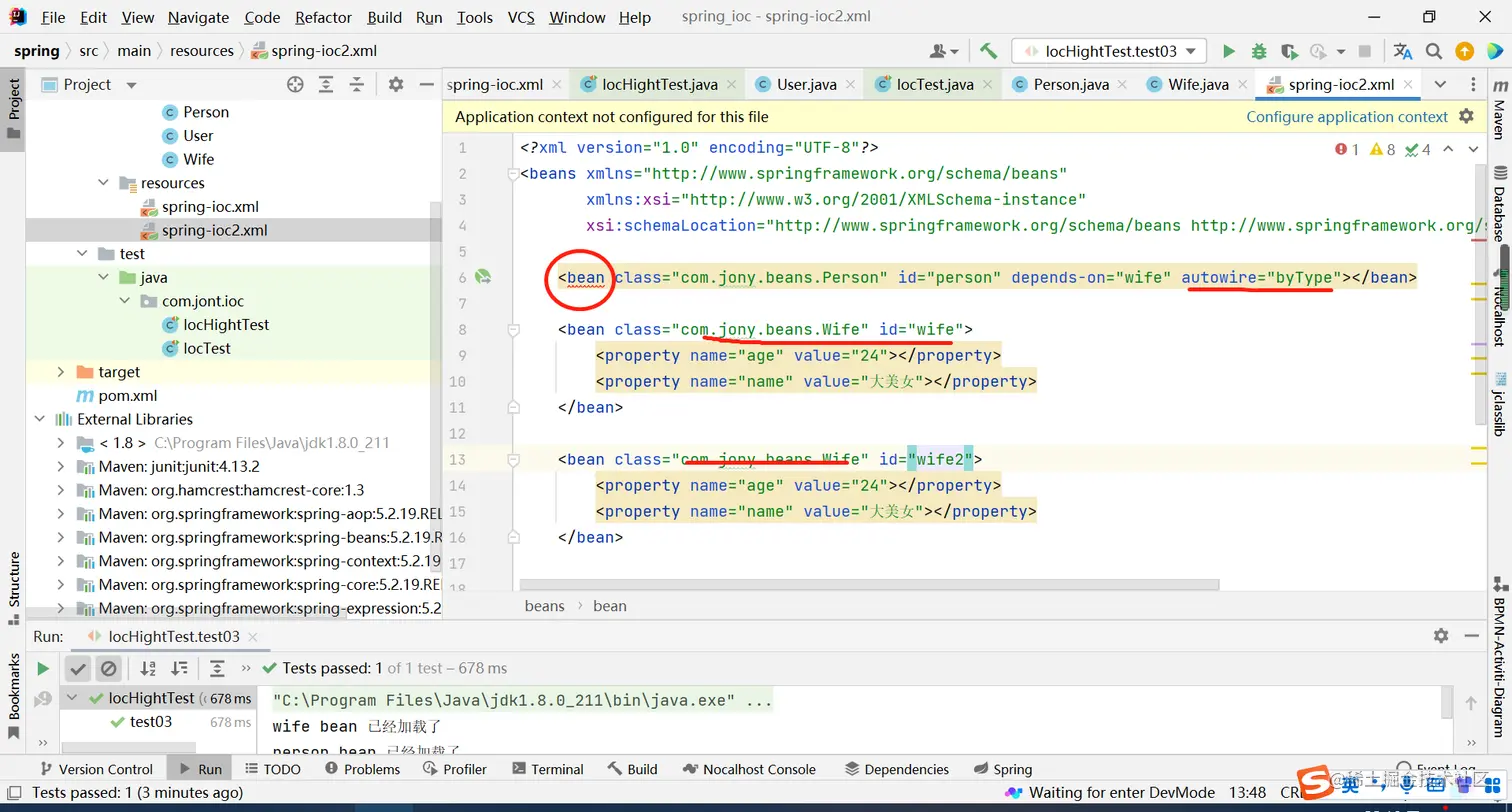This screenshot has height=812, width=1512.
Task: Click Configure application context link
Action: [x=1347, y=117]
